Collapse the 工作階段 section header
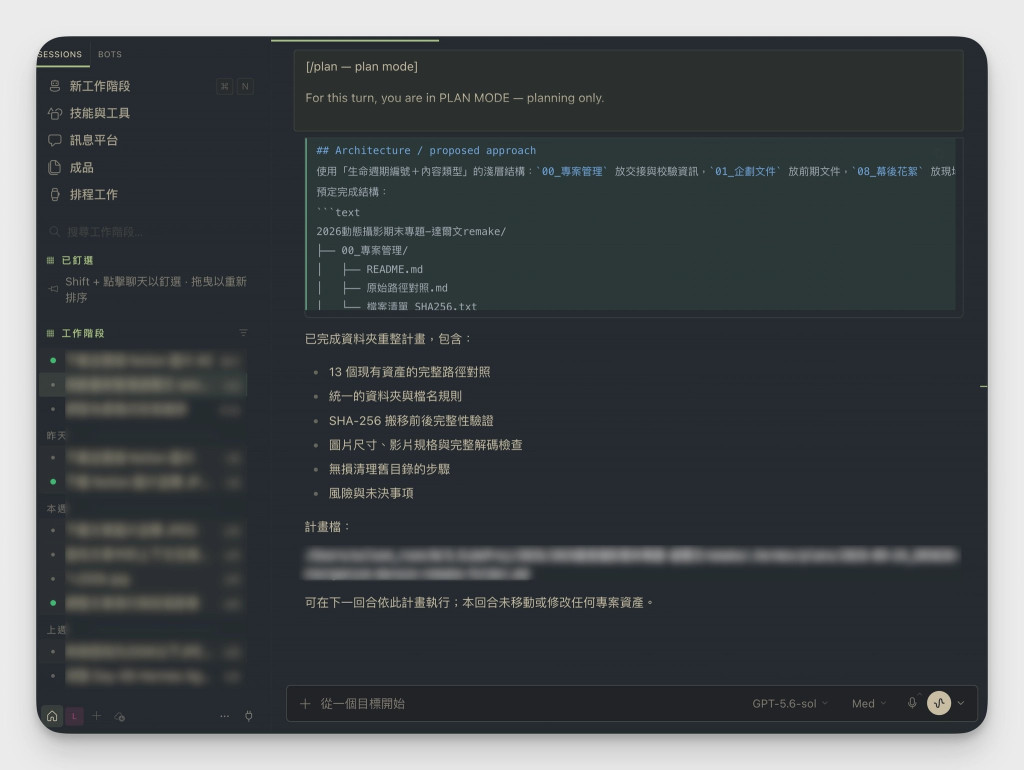 (75, 333)
